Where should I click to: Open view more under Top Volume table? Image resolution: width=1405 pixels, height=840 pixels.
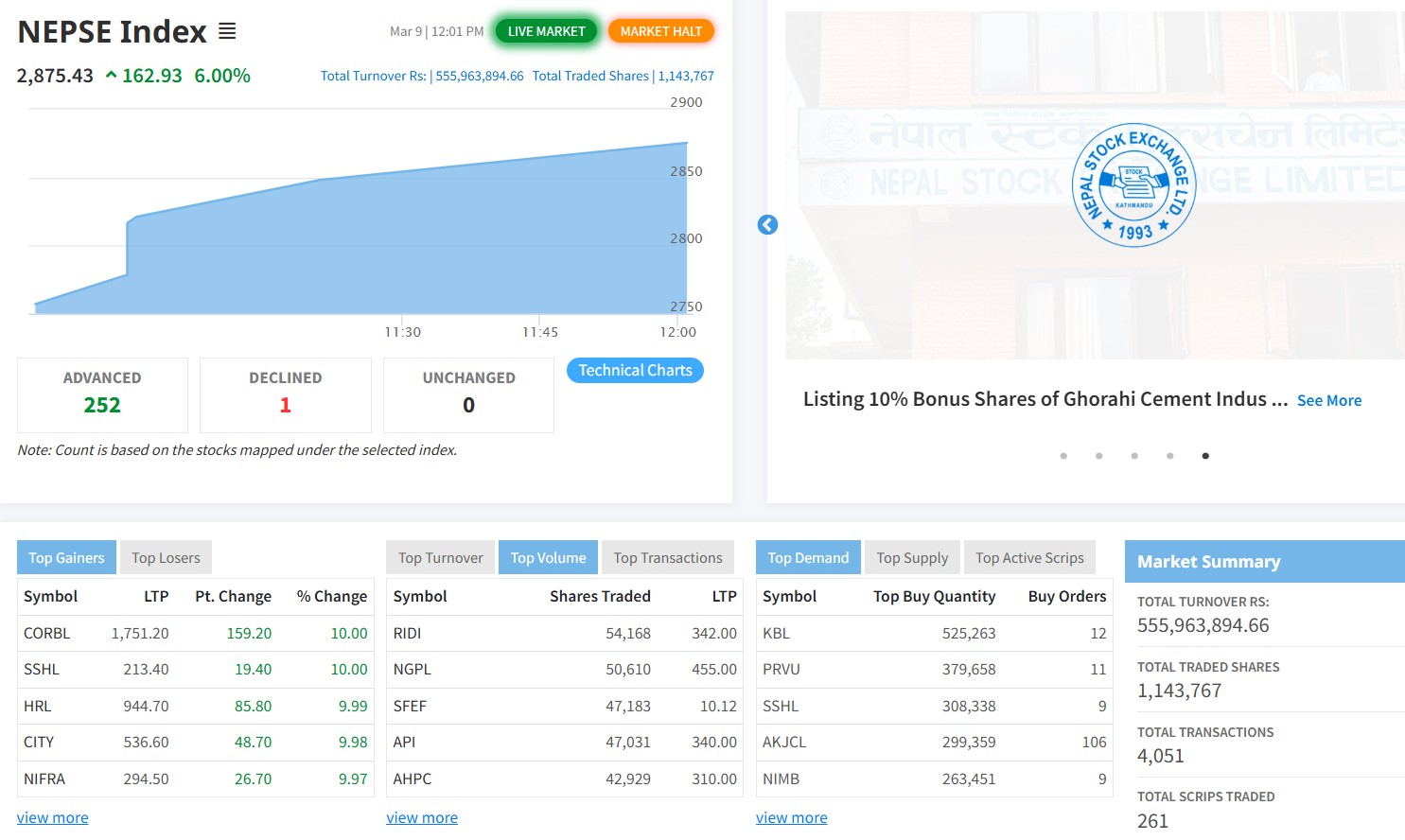(422, 818)
